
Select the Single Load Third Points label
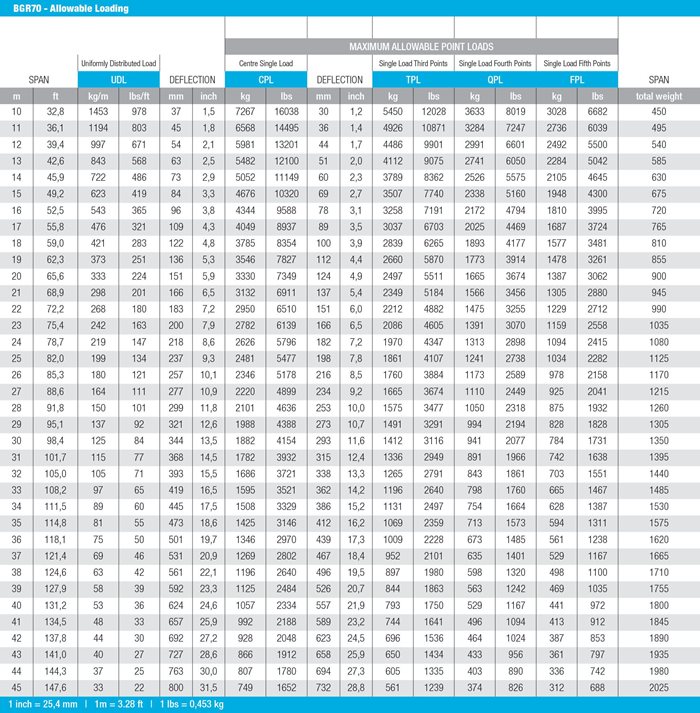pos(414,64)
